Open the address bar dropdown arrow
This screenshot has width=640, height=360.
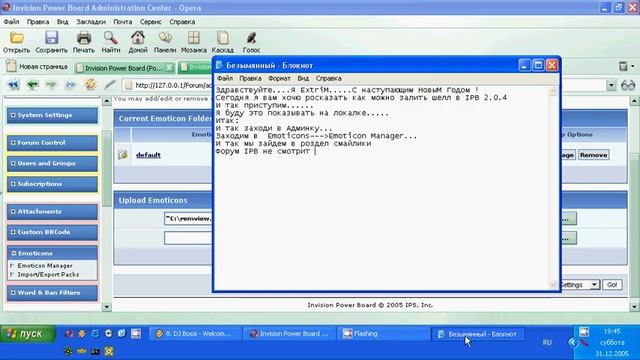point(611,85)
